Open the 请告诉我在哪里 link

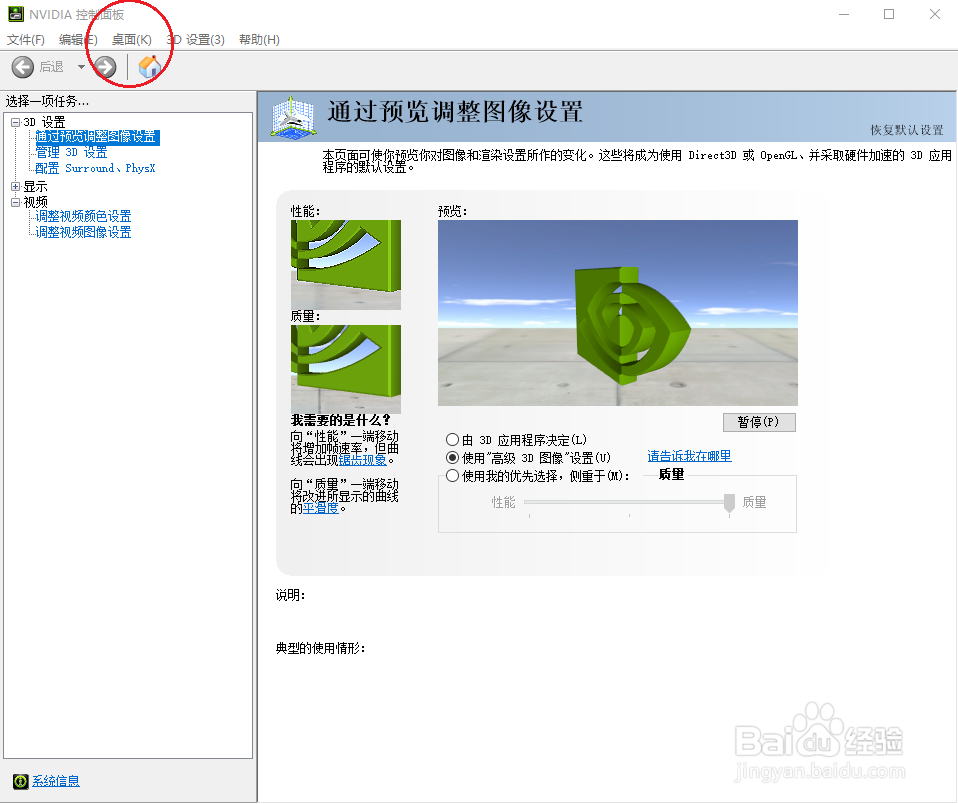click(x=688, y=457)
